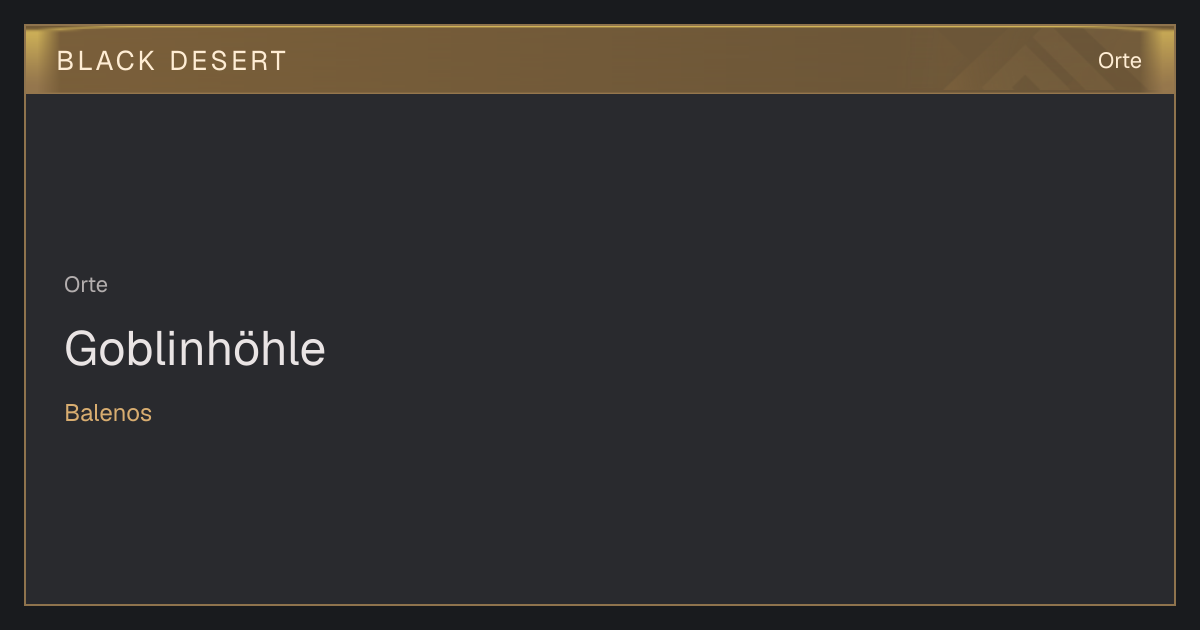Click the dark card body area
This screenshot has height=630, width=1200.
pyautogui.click(x=600, y=349)
